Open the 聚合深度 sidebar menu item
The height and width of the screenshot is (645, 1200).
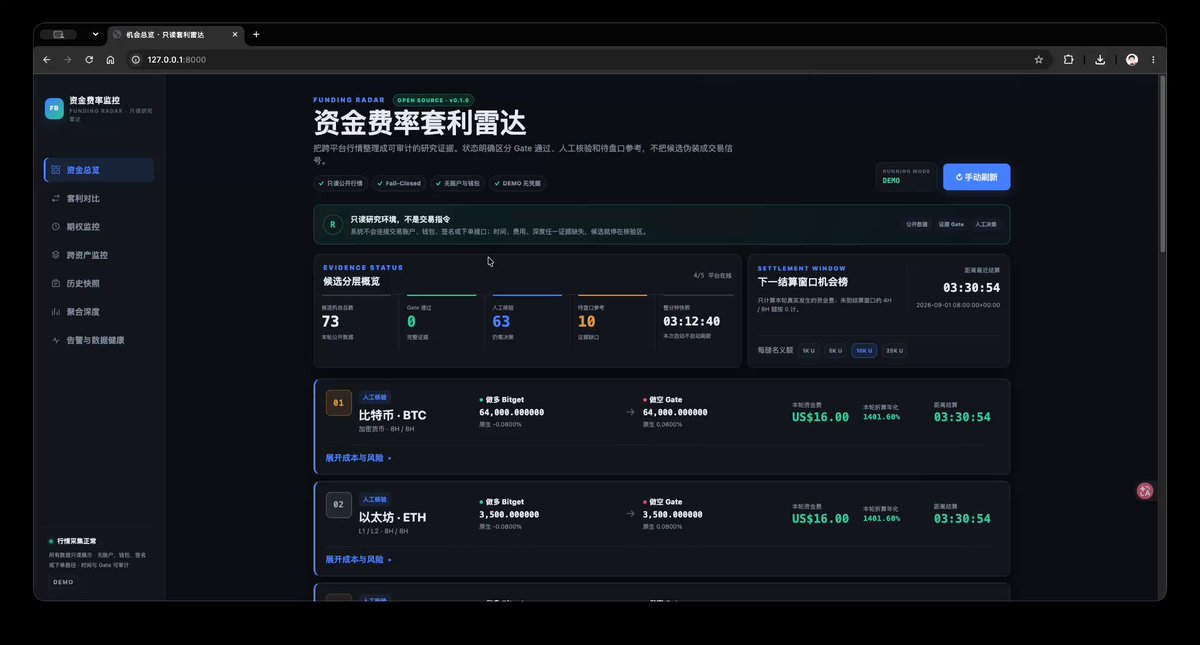[99, 312]
